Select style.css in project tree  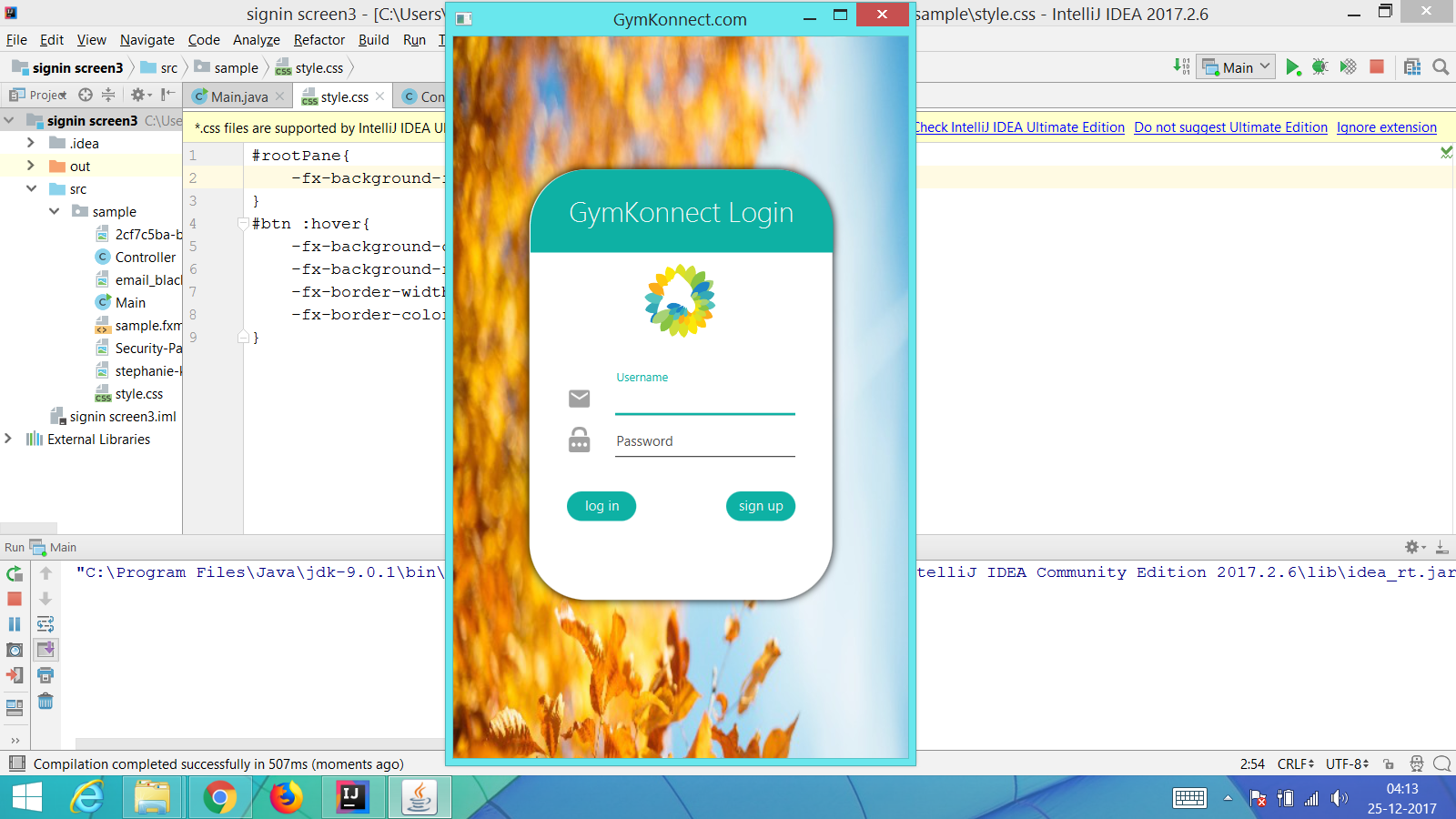click(x=138, y=394)
